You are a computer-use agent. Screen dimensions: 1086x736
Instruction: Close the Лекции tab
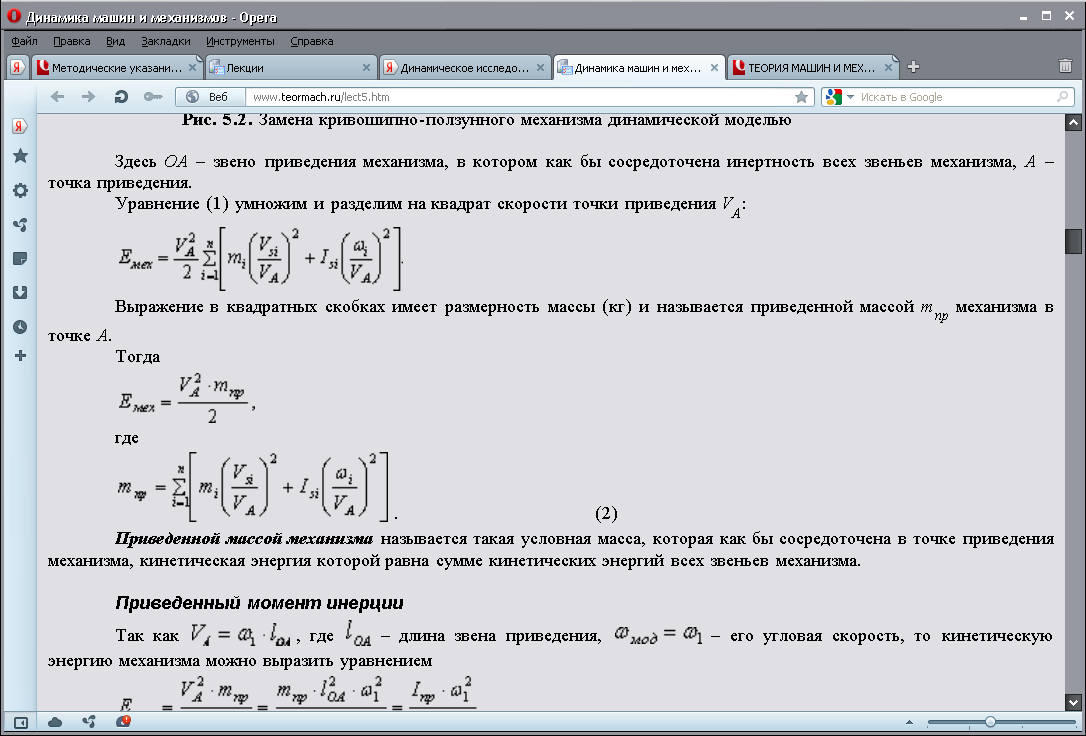tap(366, 68)
